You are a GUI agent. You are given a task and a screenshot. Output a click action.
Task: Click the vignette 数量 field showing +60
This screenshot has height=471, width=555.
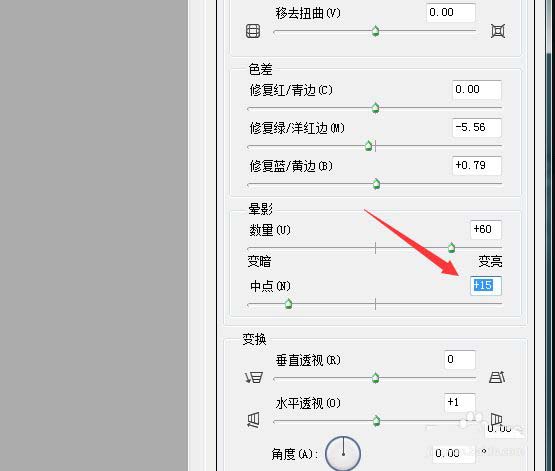point(486,230)
